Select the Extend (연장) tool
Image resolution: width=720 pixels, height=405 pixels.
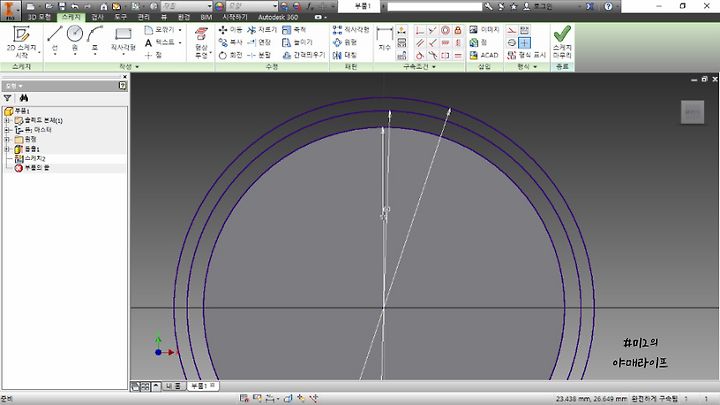pyautogui.click(x=259, y=42)
